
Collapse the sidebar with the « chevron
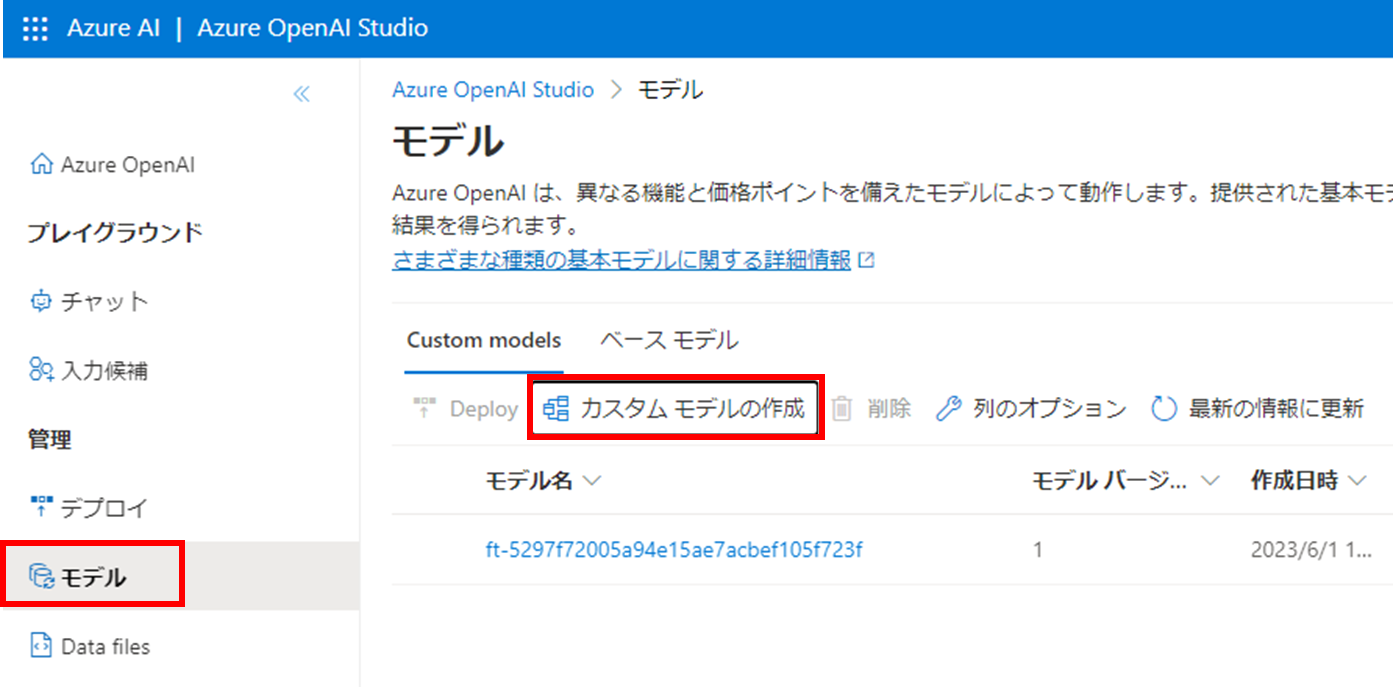(300, 92)
